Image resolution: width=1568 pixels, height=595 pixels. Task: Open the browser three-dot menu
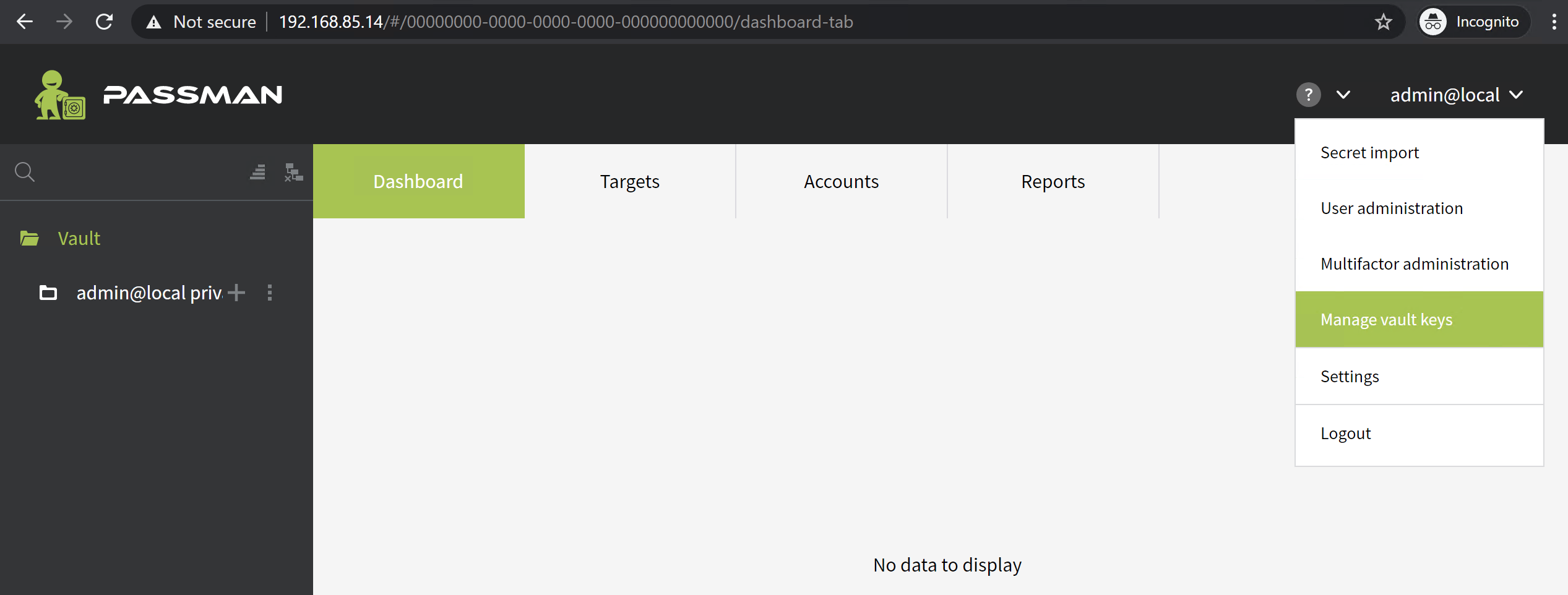pyautogui.click(x=1554, y=22)
